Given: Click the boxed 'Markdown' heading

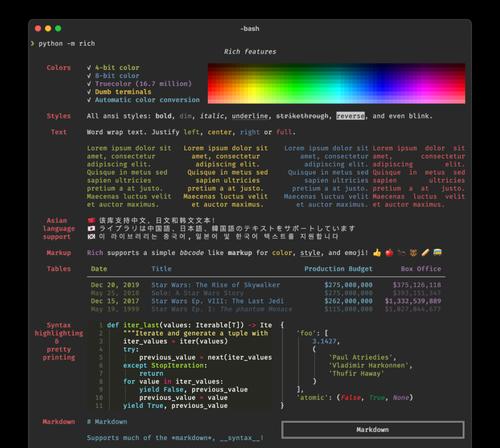Looking at the screenshot, I should pos(373,430).
